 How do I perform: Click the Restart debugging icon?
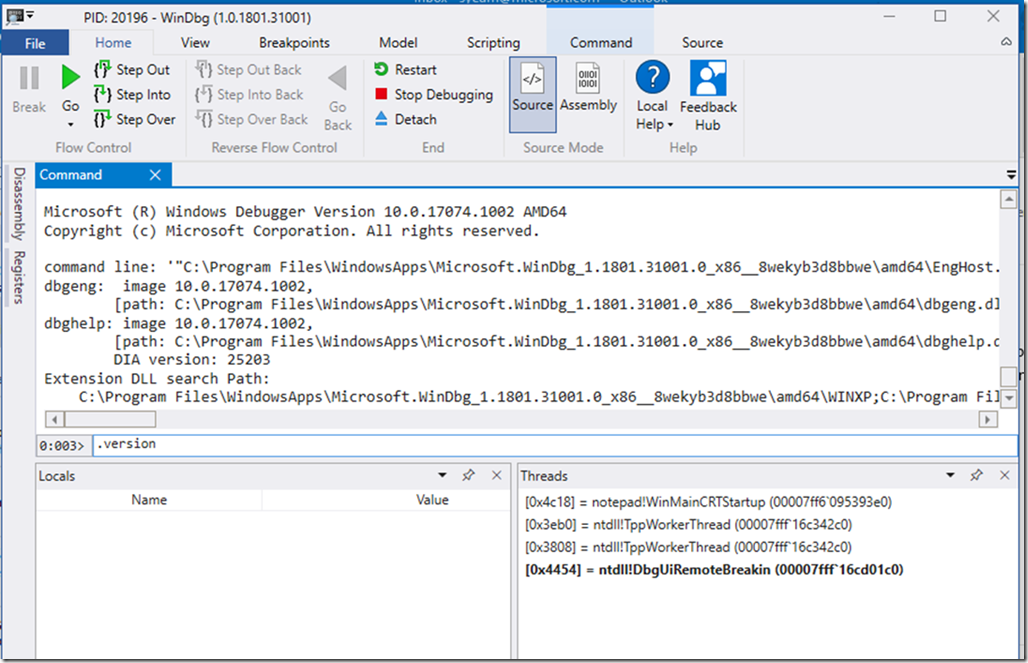click(381, 70)
